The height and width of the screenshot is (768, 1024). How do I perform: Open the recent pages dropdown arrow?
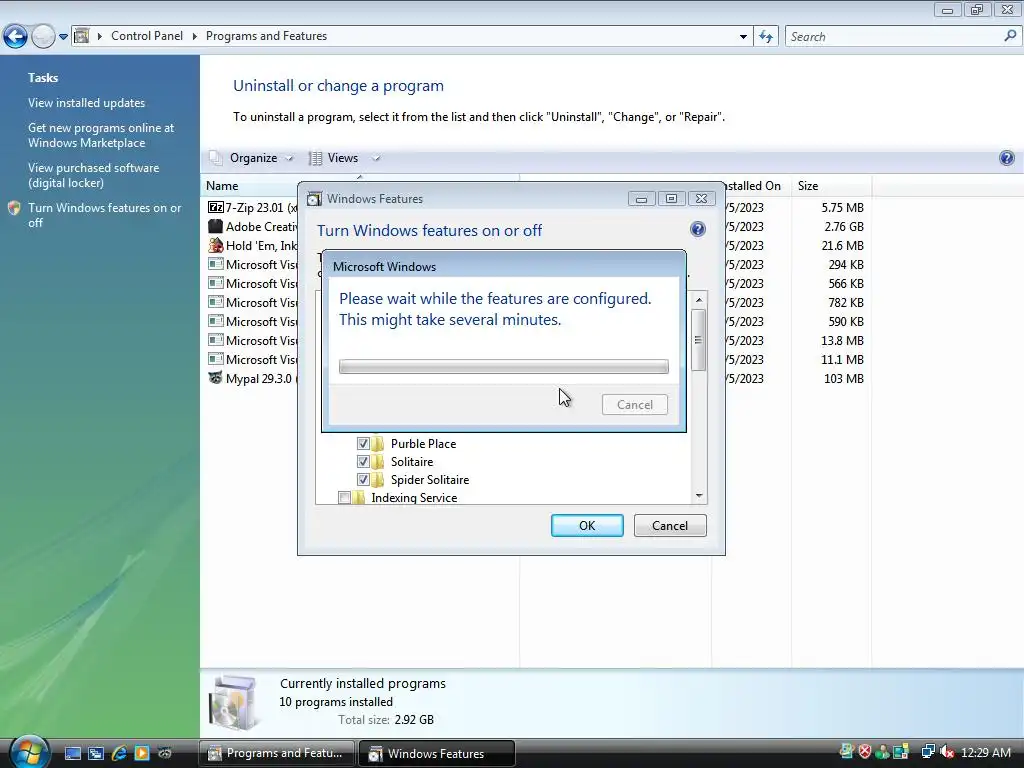click(x=63, y=37)
